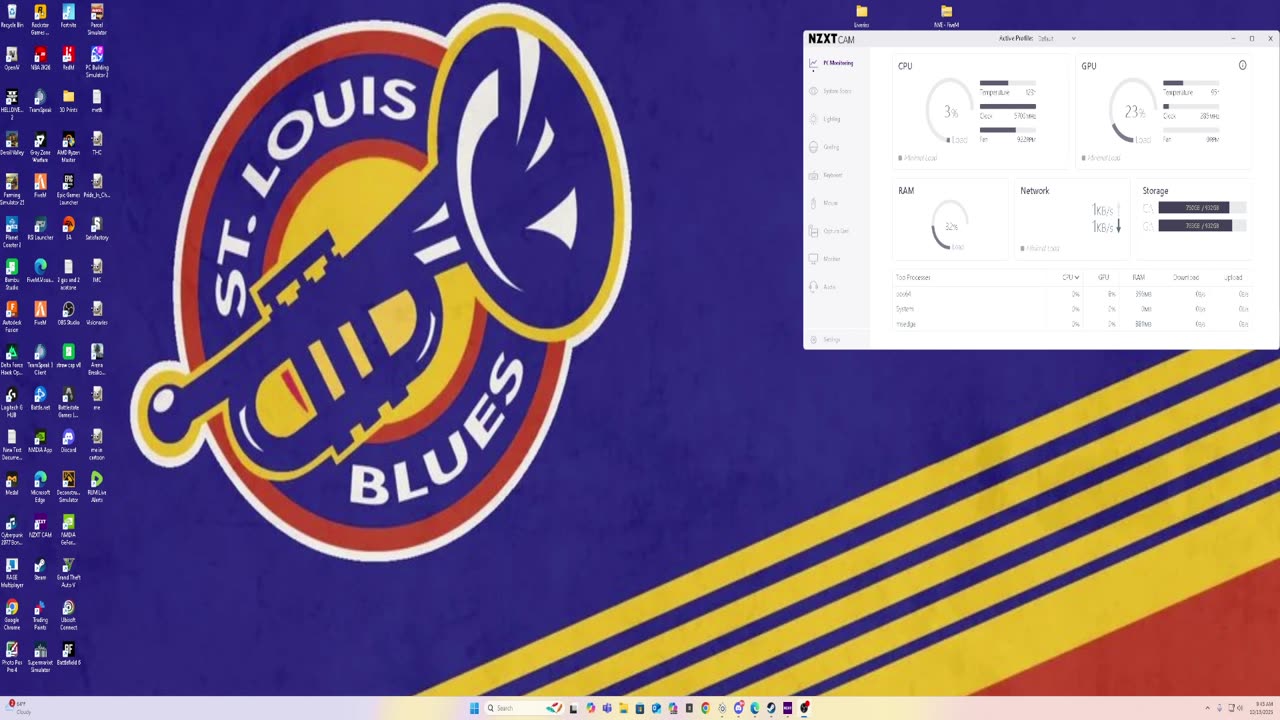This screenshot has width=1280, height=720.
Task: Click the Audio headset icon in NZXT CAM
Action: coord(814,287)
